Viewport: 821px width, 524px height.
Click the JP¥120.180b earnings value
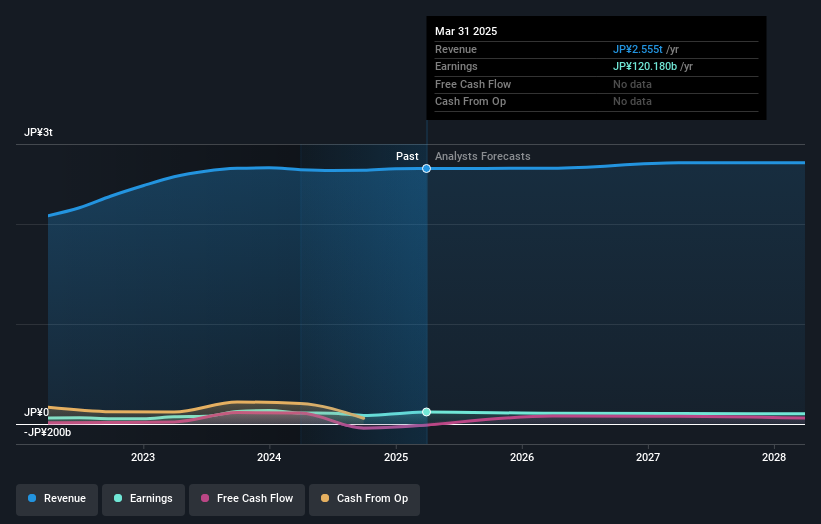click(645, 66)
